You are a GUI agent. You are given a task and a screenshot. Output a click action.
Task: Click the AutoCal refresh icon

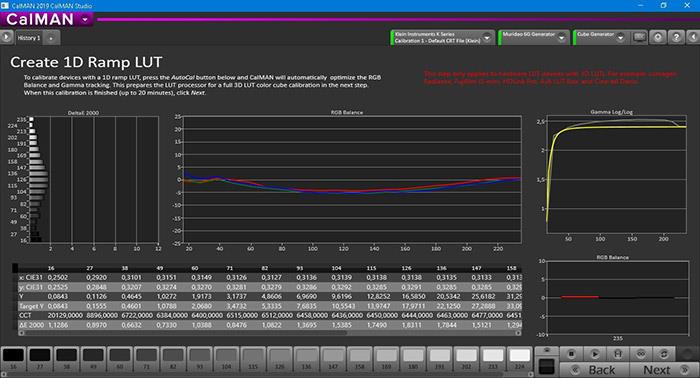664,354
